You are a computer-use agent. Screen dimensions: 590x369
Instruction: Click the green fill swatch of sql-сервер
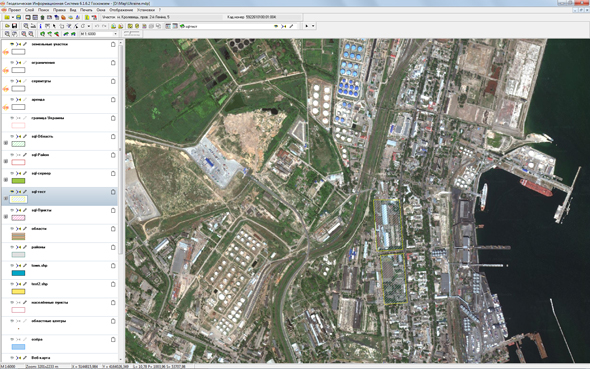(18, 181)
